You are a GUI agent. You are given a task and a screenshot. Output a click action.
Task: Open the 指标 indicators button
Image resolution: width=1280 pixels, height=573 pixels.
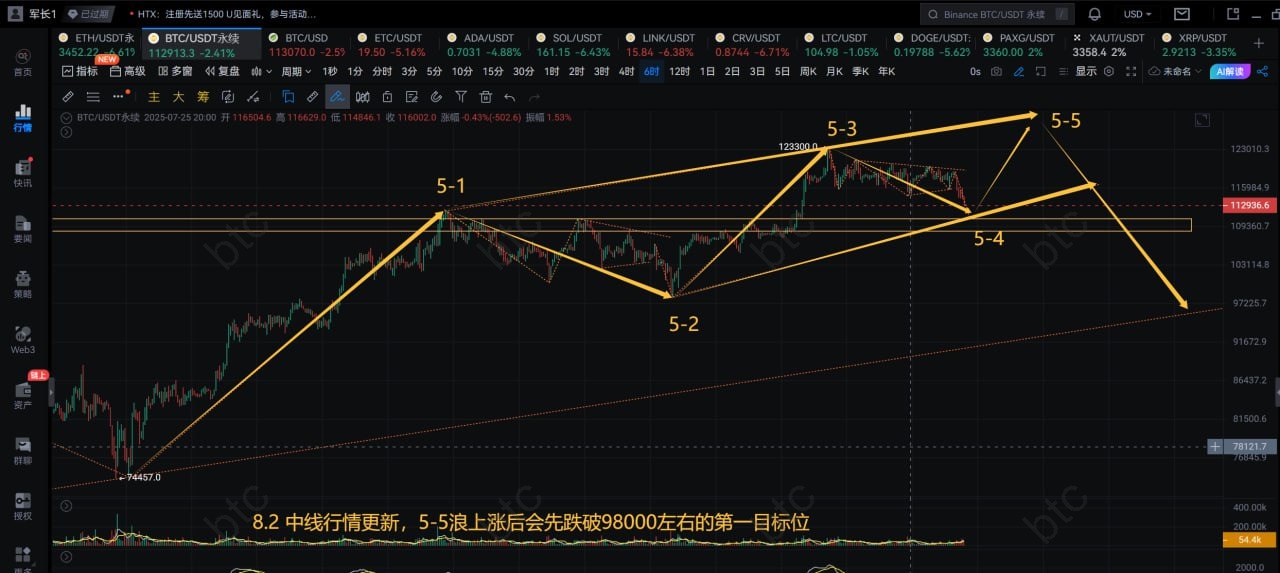tap(80, 72)
